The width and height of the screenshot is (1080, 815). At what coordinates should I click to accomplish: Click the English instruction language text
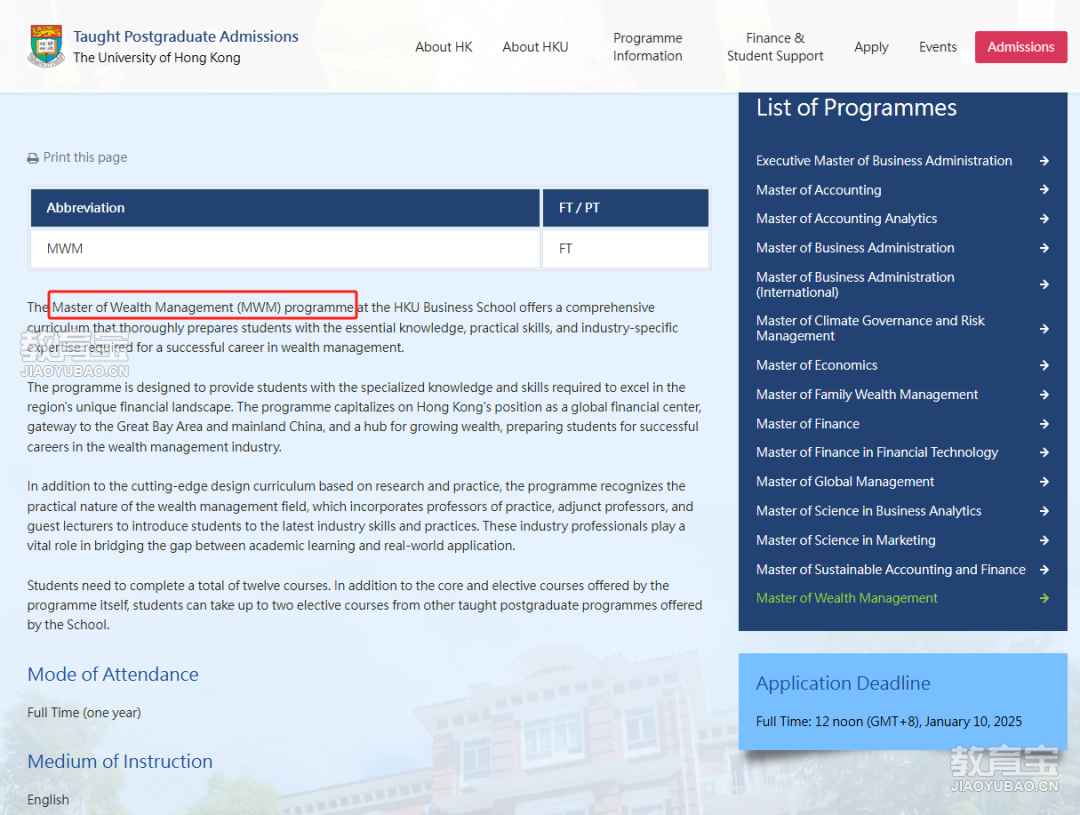(48, 800)
